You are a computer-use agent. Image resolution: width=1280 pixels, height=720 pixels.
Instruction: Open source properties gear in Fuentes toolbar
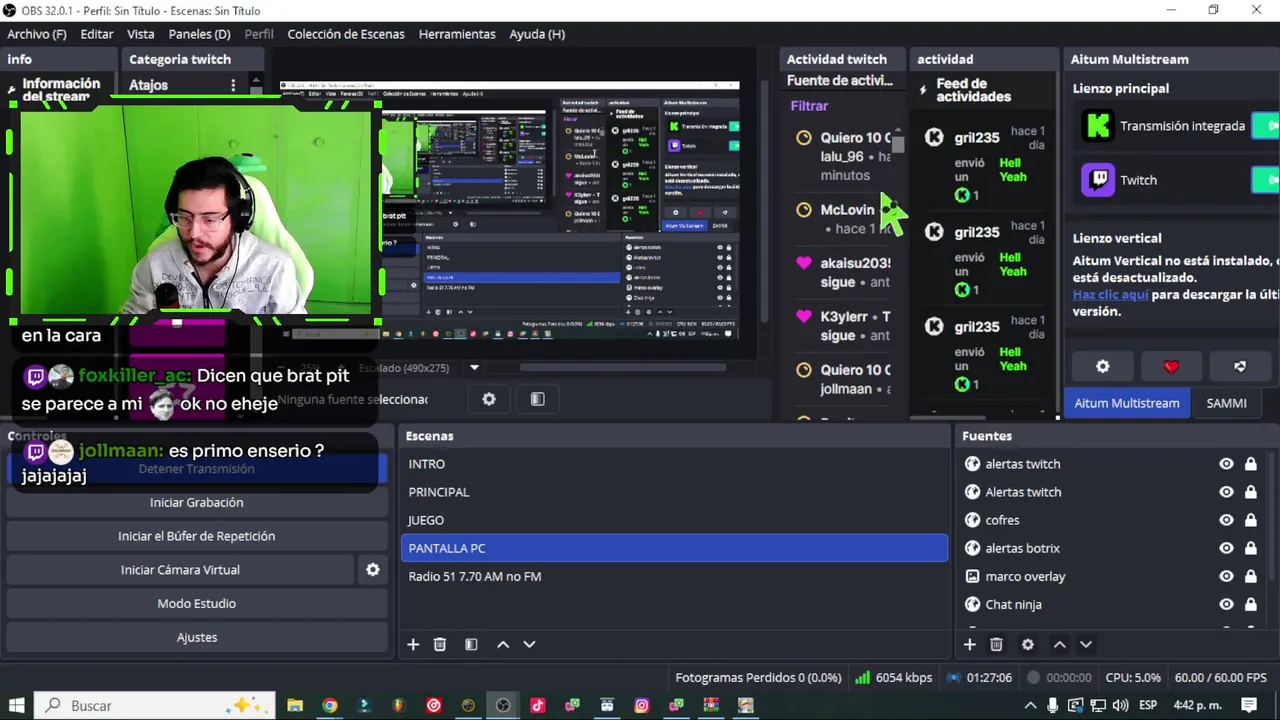point(1027,645)
